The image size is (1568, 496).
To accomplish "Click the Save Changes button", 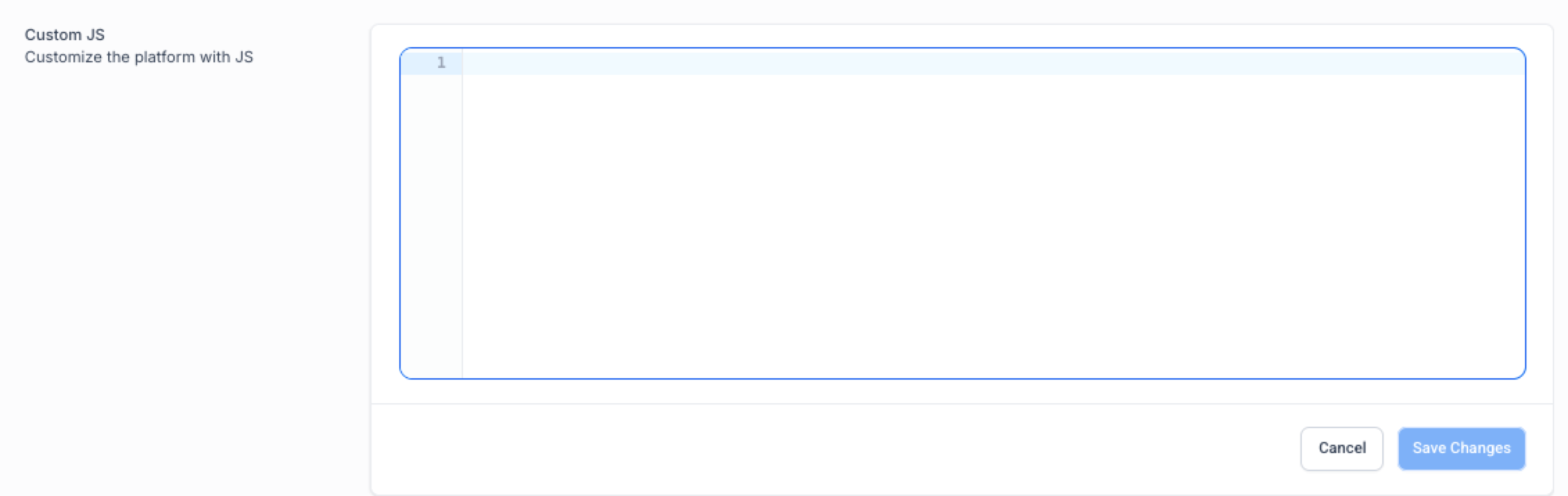I will coord(1461,448).
